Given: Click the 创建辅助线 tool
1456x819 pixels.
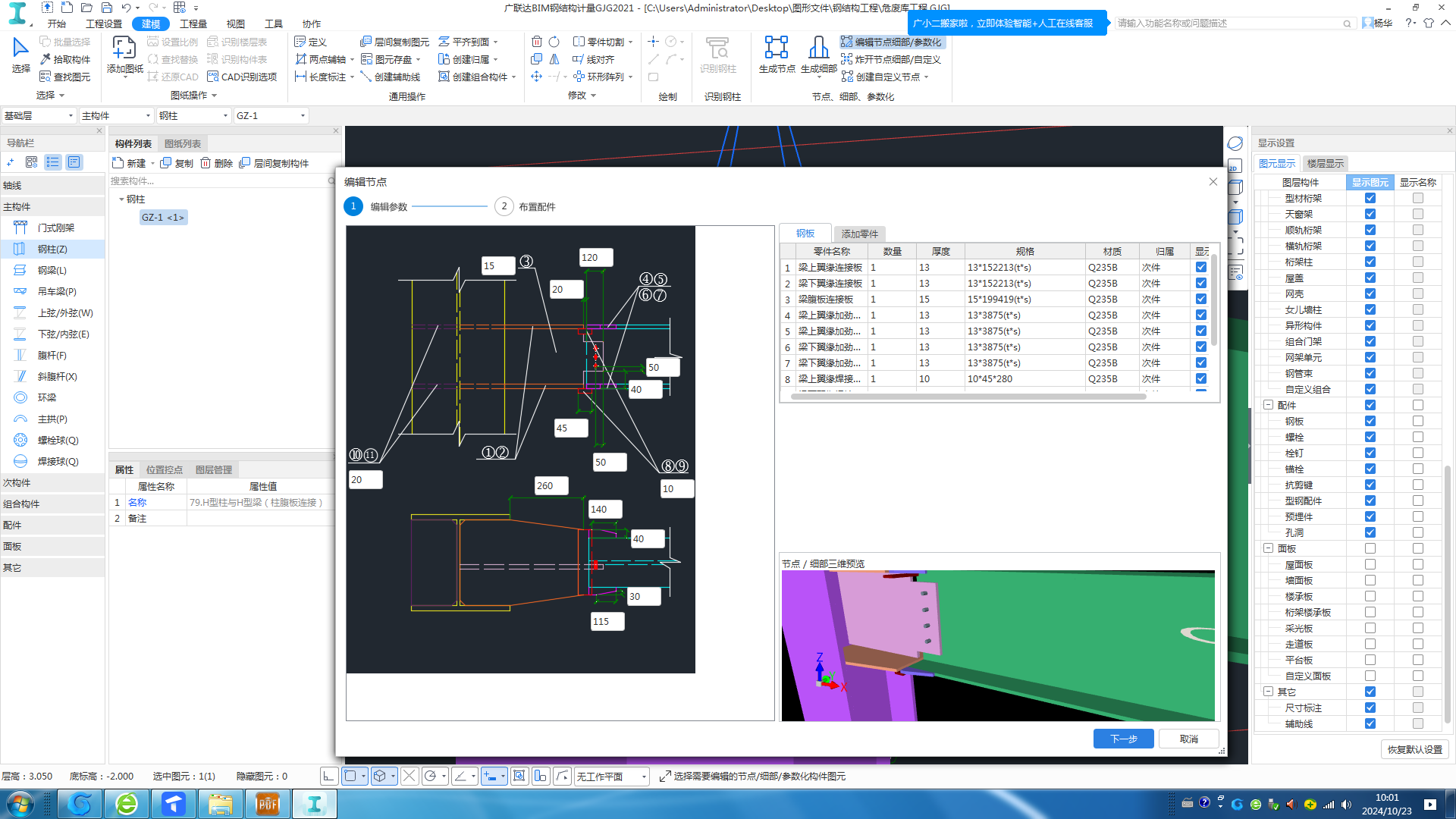Looking at the screenshot, I should pos(391,77).
